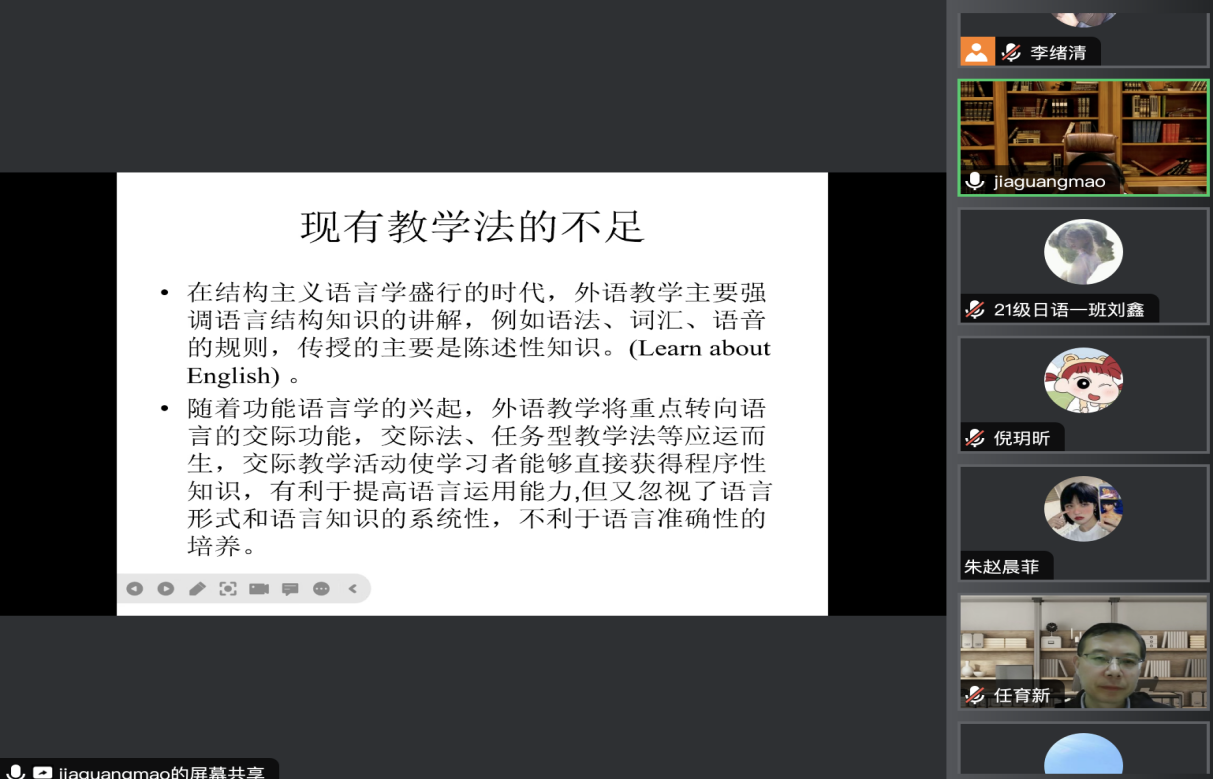Screen dimensions: 1213x779
Task: Open the subtitles speech bubble icon
Action: 290,589
